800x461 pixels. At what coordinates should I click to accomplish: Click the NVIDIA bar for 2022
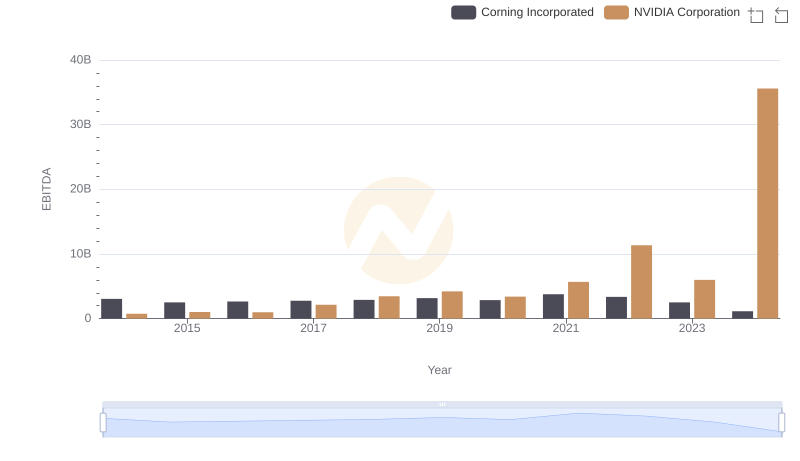641,282
